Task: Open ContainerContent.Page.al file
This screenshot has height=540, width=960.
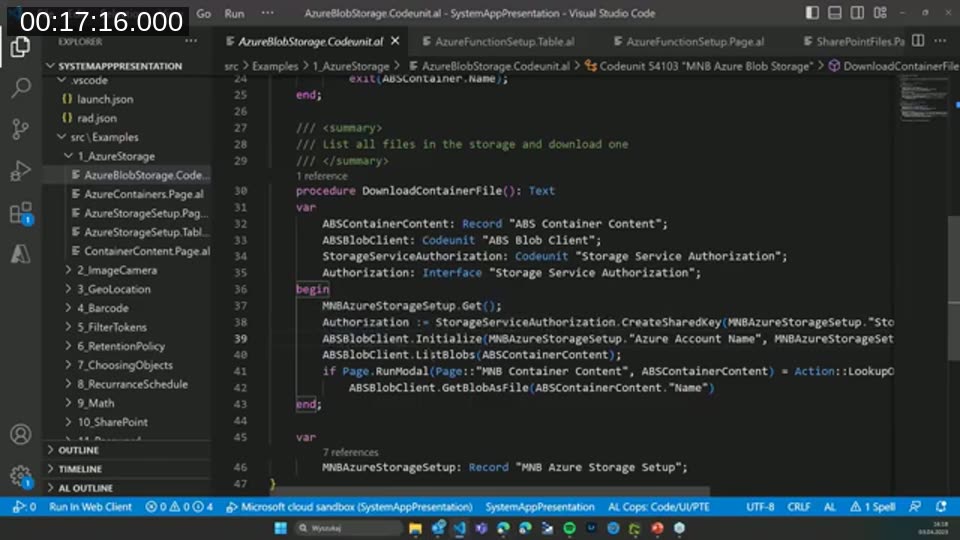Action: coord(147,251)
